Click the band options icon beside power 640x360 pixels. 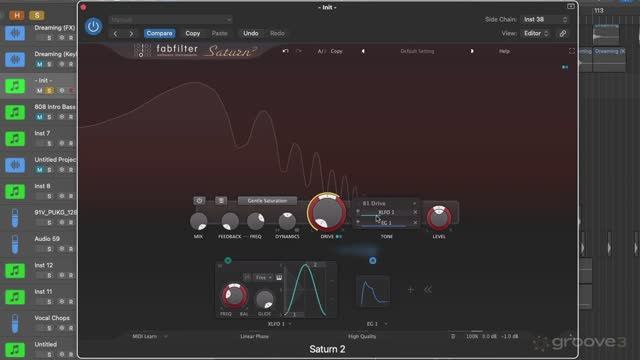point(221,200)
